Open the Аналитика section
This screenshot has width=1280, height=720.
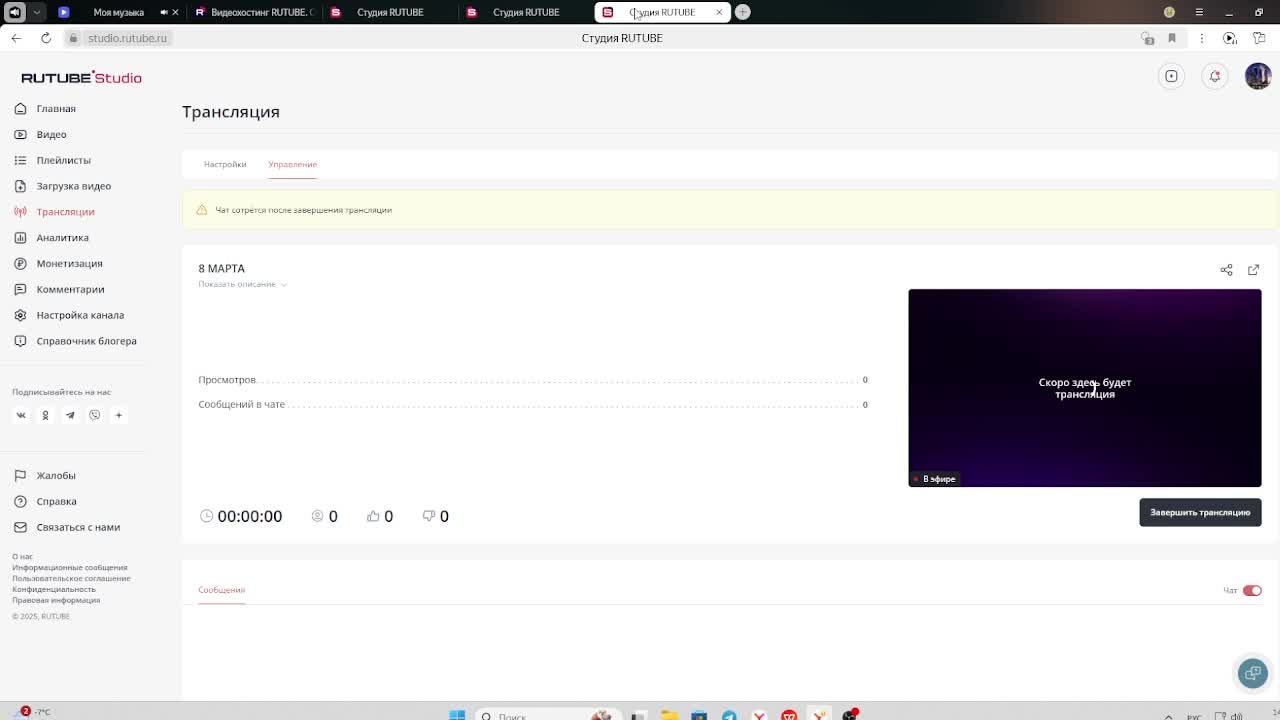pyautogui.click(x=52, y=237)
